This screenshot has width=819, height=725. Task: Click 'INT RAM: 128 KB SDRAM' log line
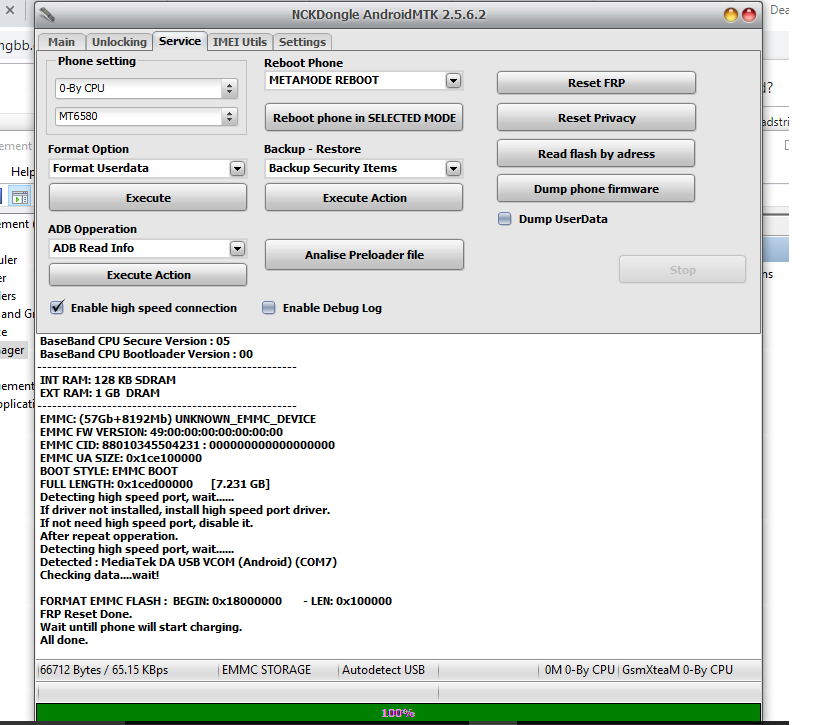click(108, 380)
